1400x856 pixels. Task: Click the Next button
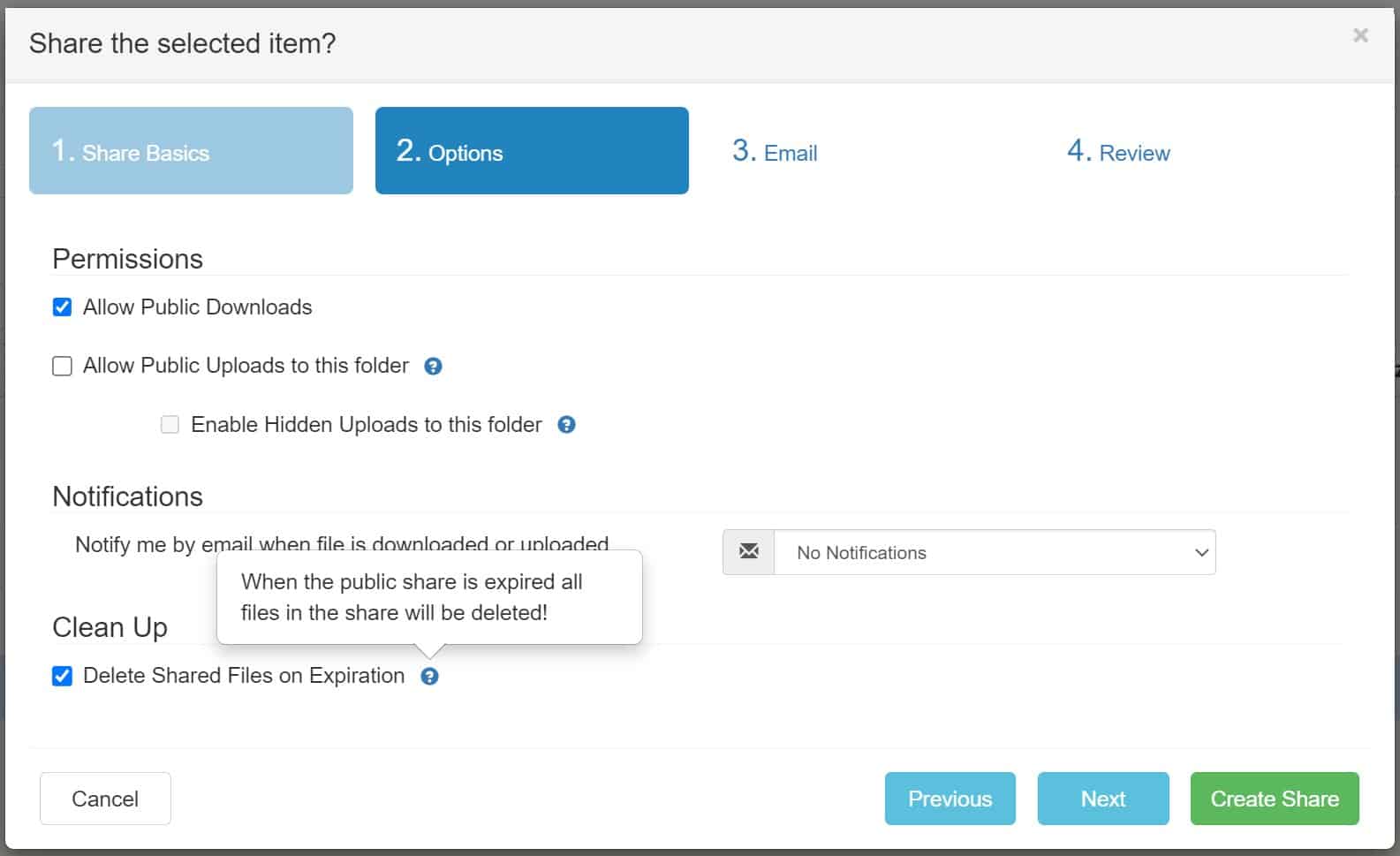coord(1102,799)
